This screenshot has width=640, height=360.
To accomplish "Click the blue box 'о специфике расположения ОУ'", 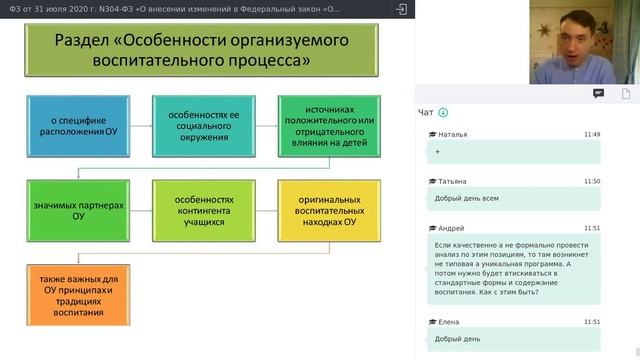I will click(x=78, y=126).
